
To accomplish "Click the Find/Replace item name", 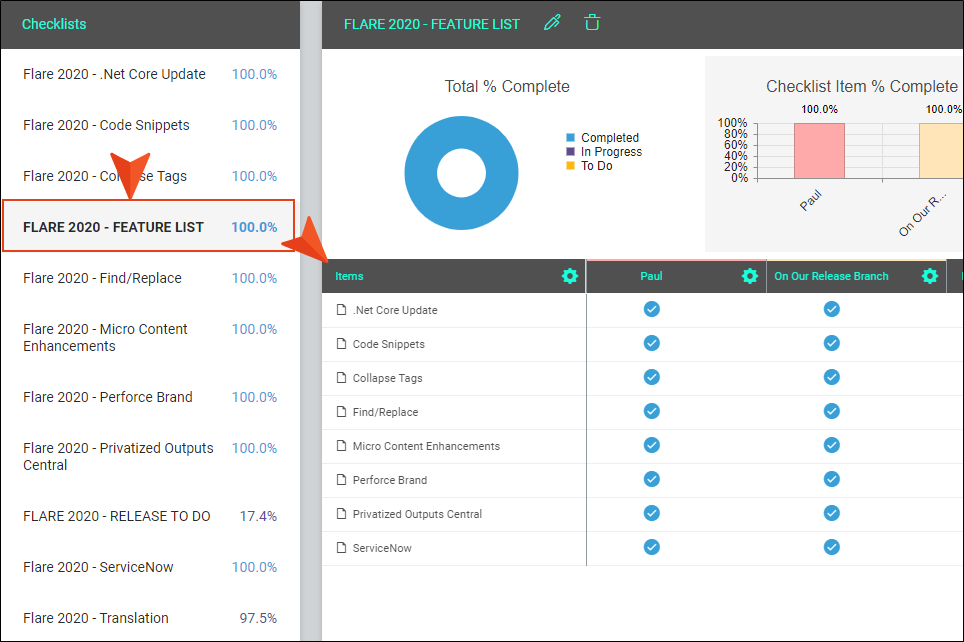I will [x=385, y=412].
